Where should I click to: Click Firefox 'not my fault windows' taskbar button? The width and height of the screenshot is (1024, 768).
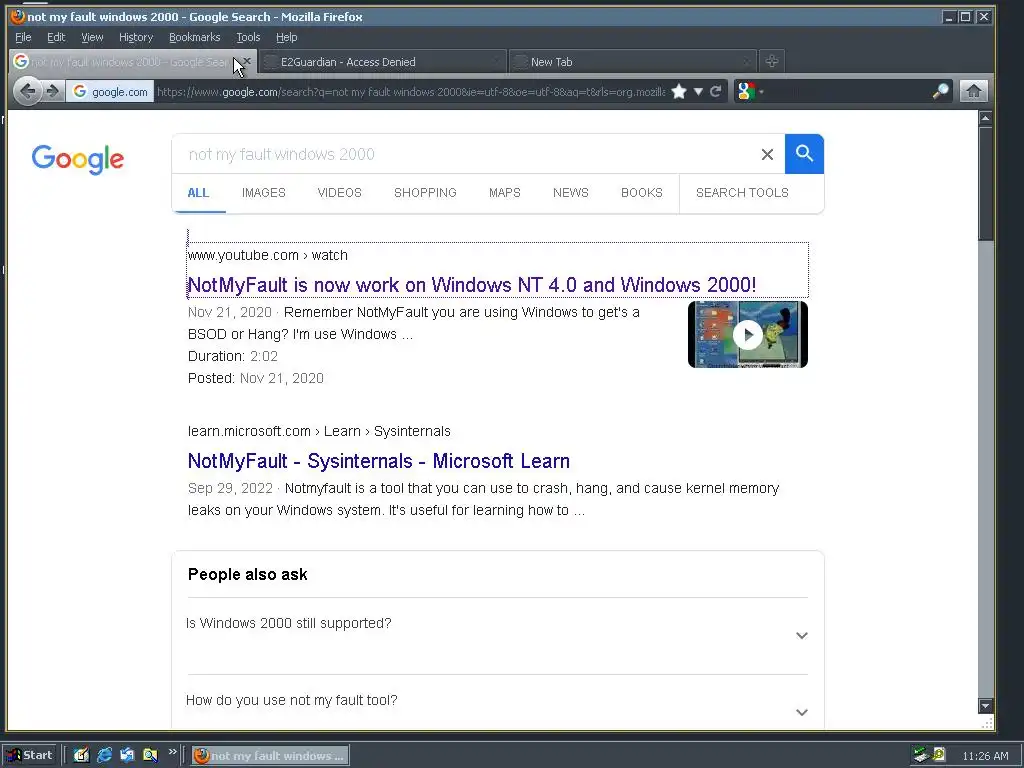[270, 756]
